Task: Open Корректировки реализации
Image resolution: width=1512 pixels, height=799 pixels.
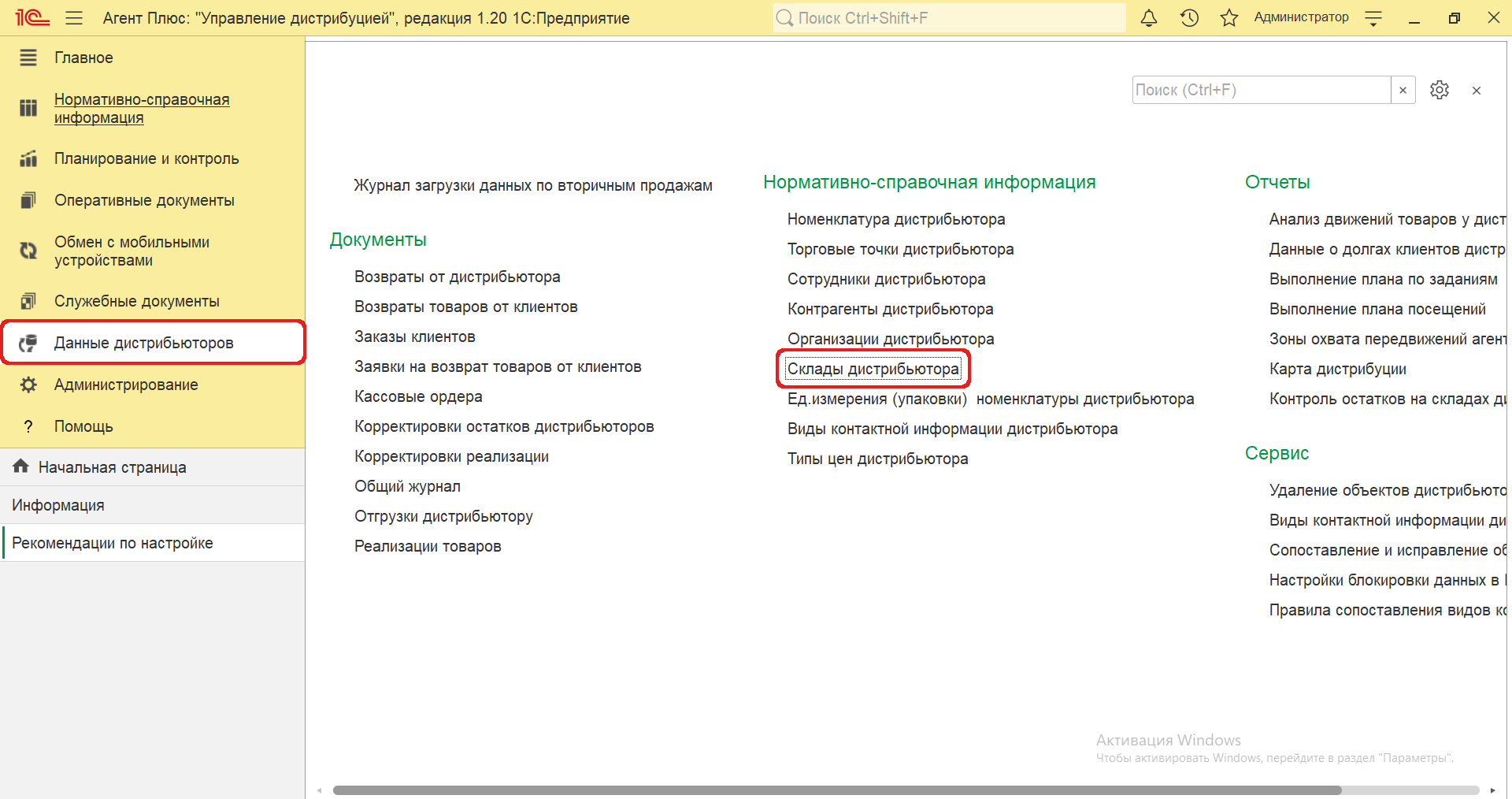Action: [451, 456]
